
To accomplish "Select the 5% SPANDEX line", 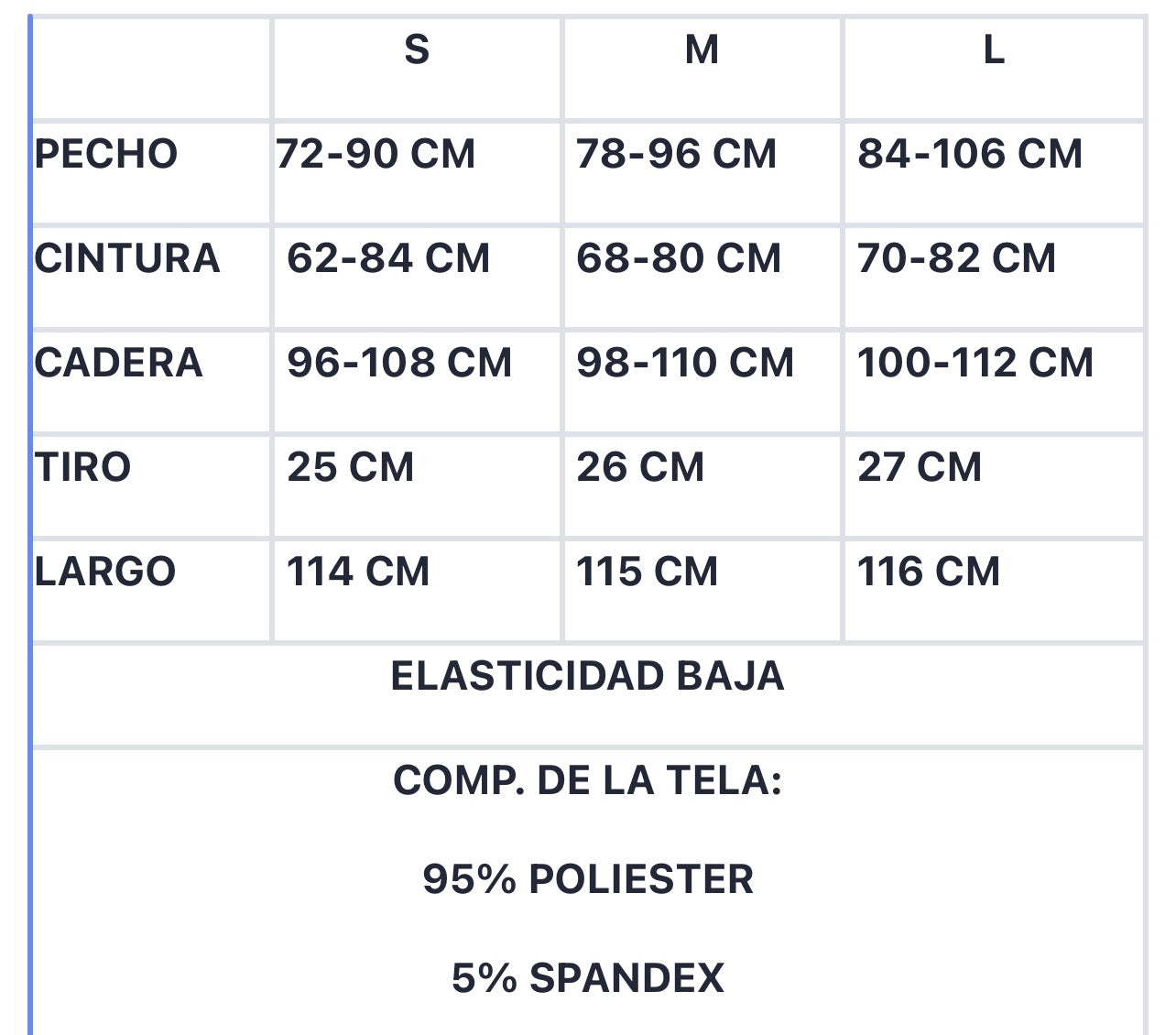I will 588,978.
